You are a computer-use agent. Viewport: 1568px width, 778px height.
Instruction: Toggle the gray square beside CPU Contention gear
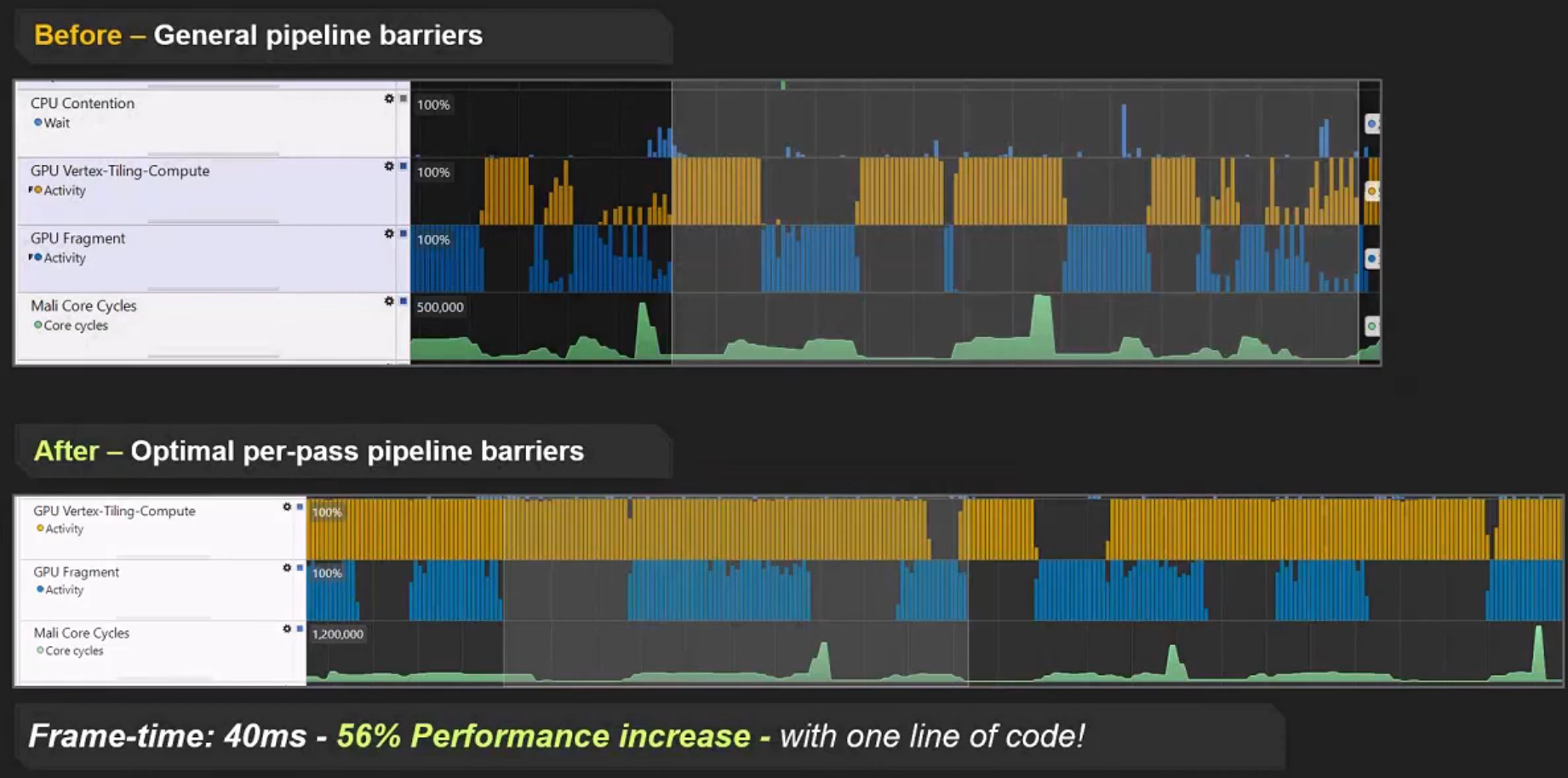pos(403,99)
